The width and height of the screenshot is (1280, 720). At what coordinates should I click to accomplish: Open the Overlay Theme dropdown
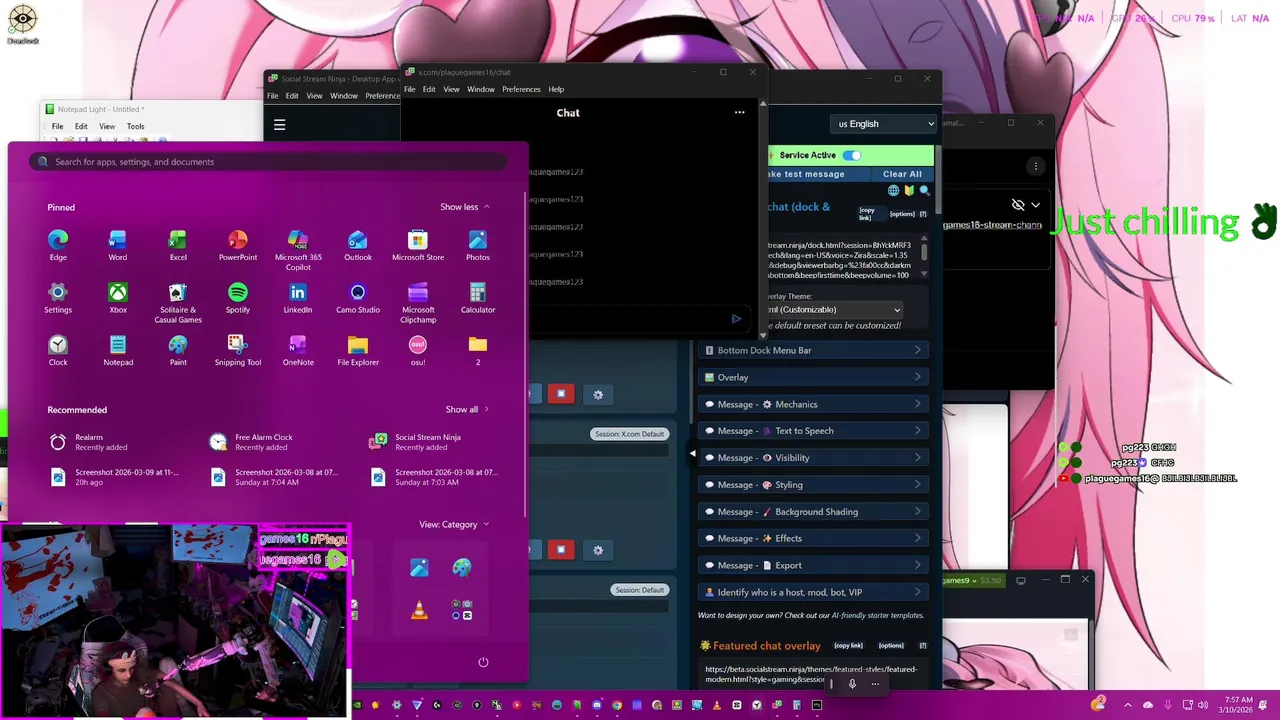[x=835, y=310]
